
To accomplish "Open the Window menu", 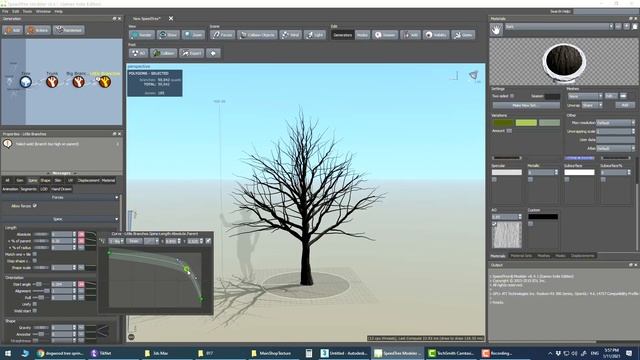I will (43, 11).
